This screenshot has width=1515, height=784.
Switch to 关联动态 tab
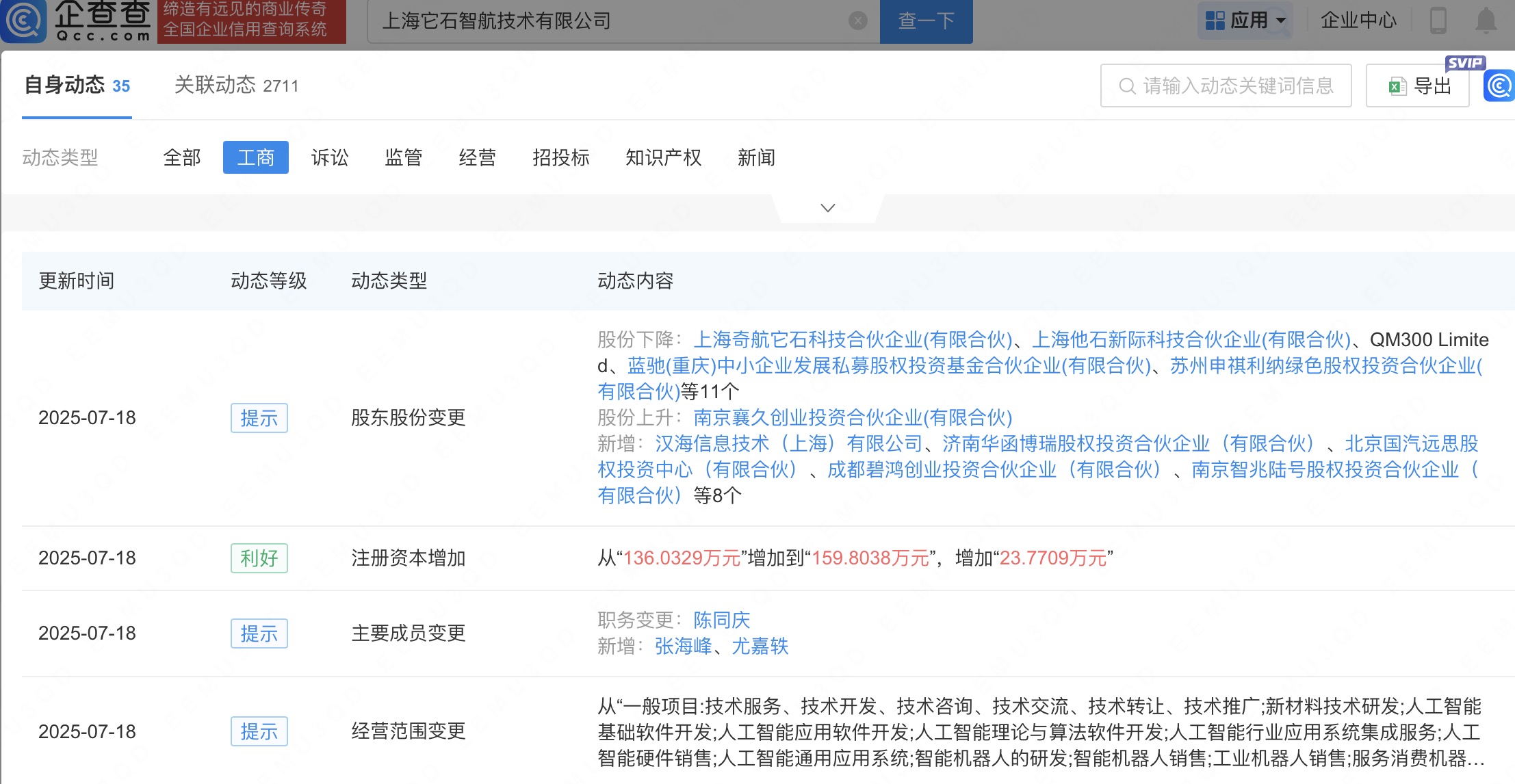click(236, 86)
